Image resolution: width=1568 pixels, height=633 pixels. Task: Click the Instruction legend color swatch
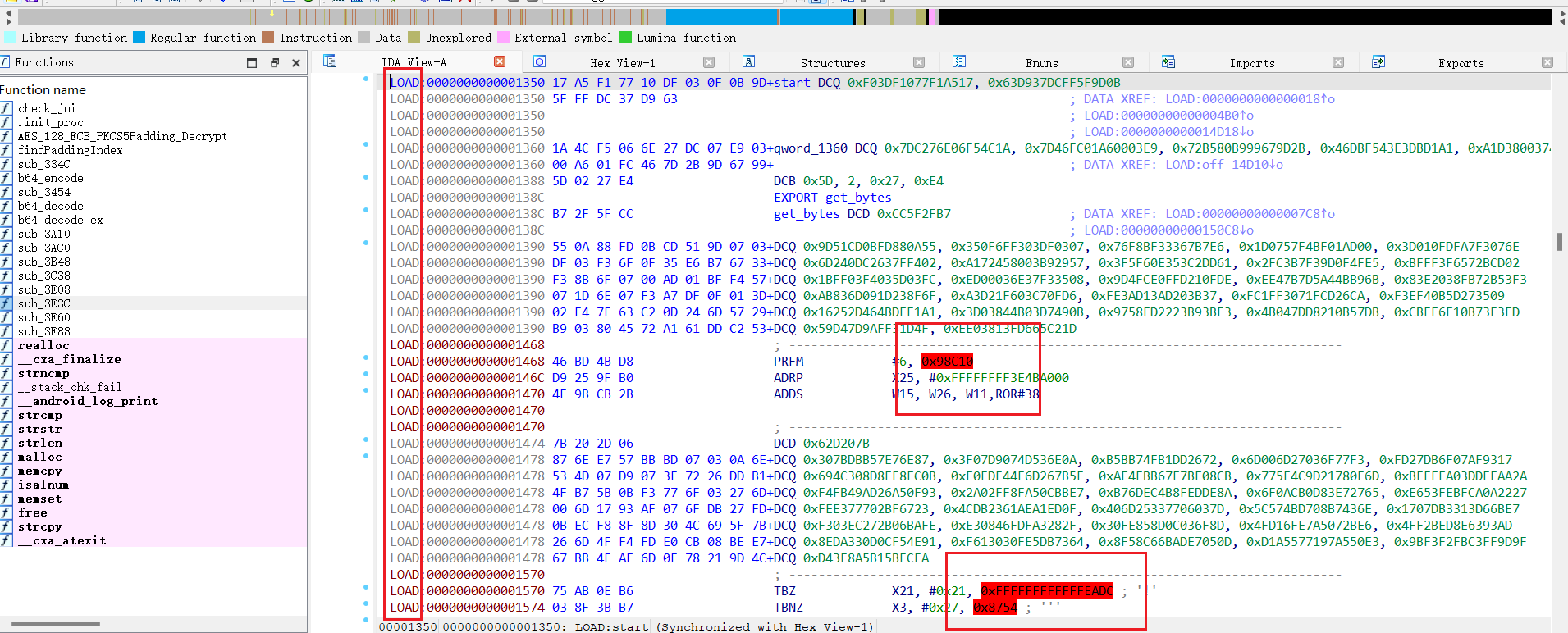click(x=268, y=38)
